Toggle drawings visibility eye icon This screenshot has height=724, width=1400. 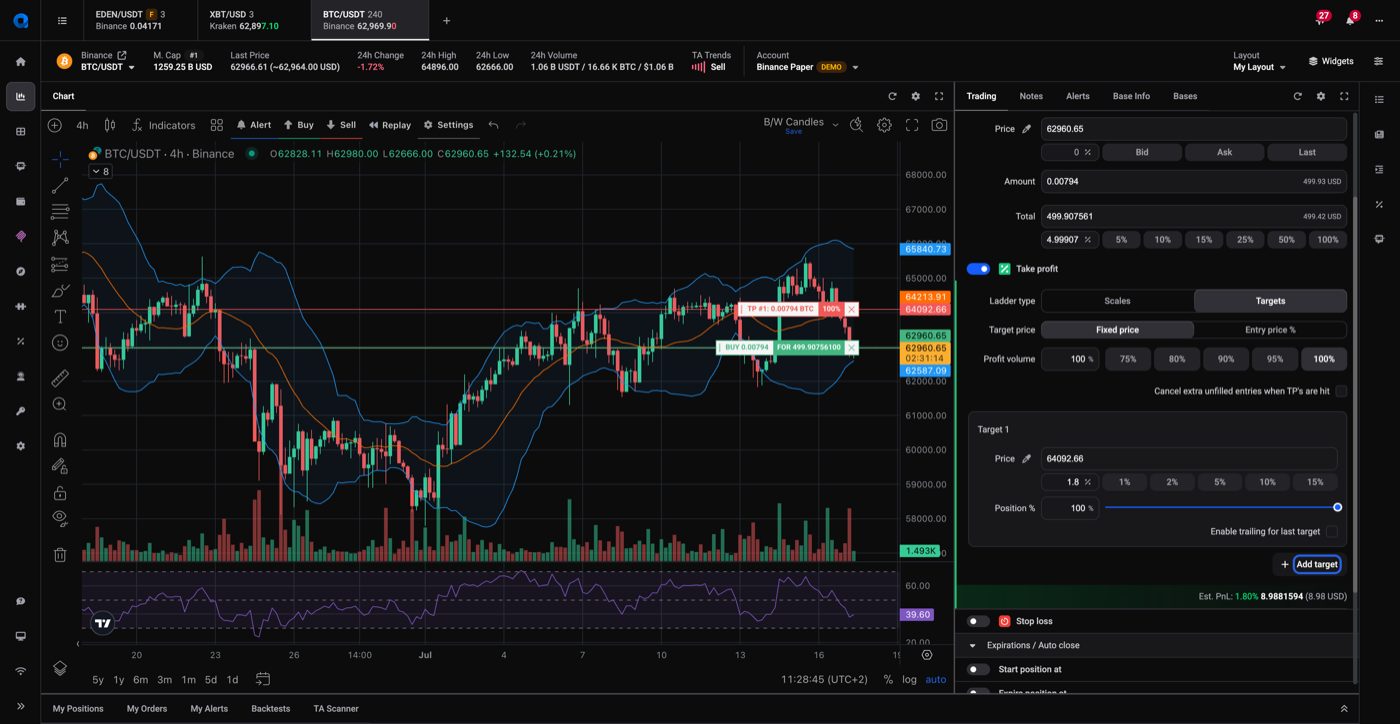pos(60,518)
